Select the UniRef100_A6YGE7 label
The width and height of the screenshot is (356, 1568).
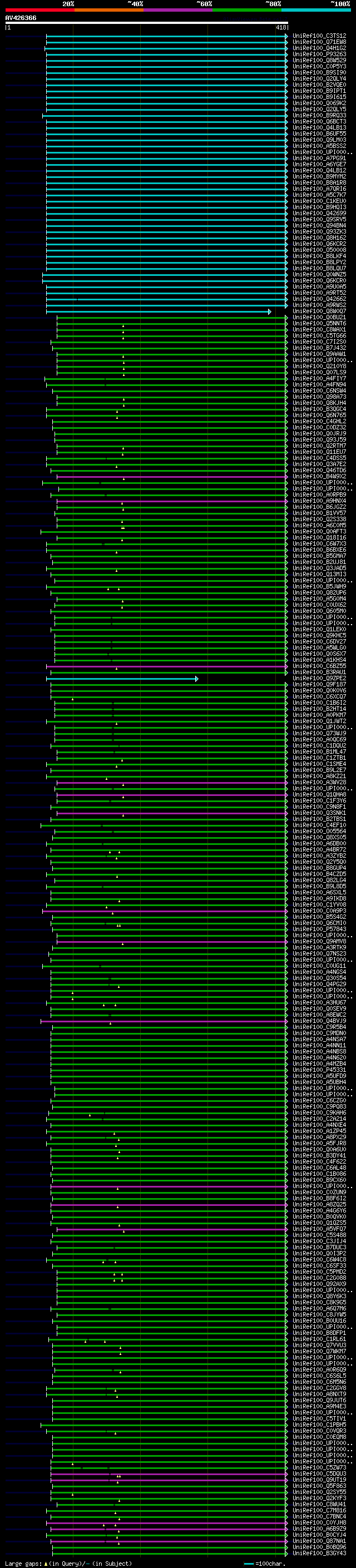coord(319,164)
